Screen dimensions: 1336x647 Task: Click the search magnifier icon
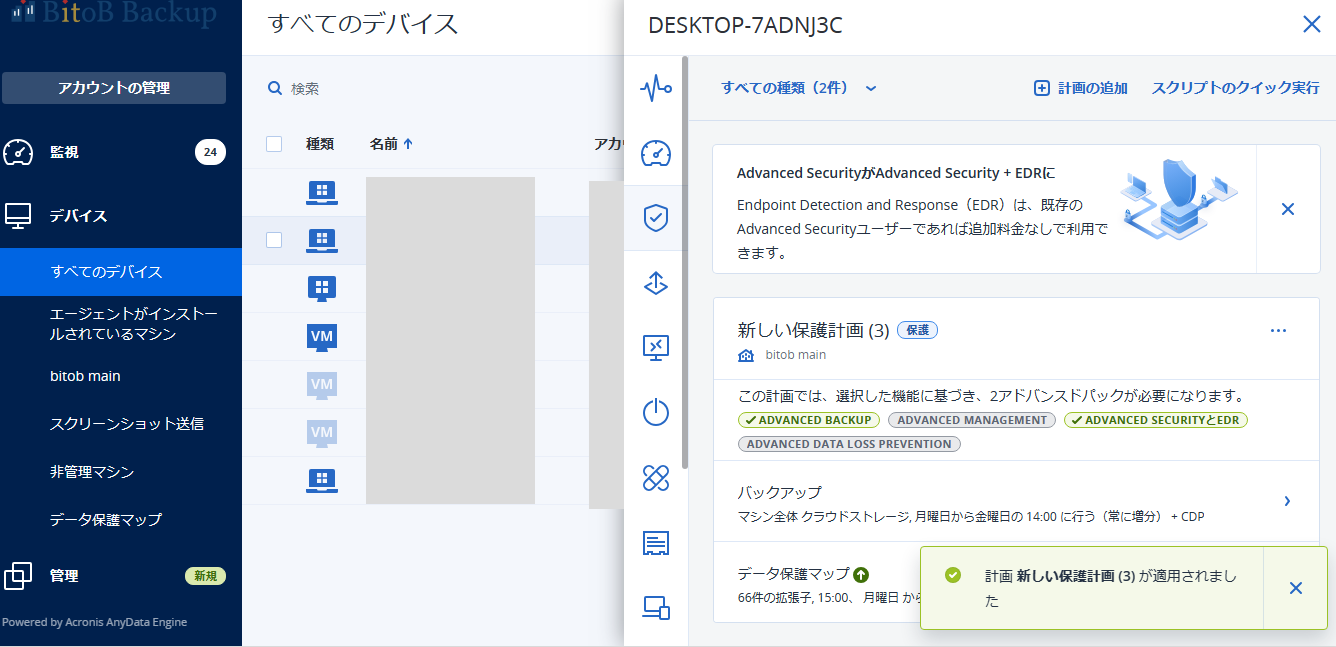coord(275,89)
